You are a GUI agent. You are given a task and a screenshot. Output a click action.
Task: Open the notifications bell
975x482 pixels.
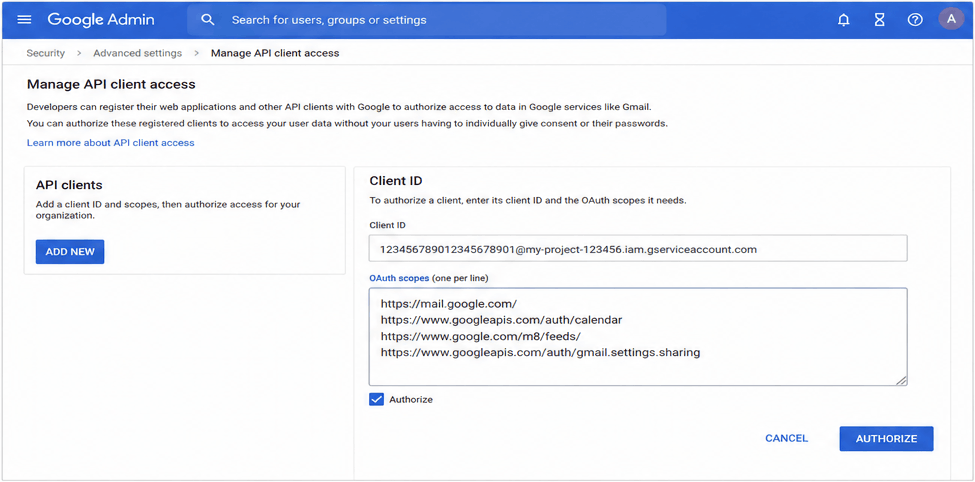coord(843,20)
